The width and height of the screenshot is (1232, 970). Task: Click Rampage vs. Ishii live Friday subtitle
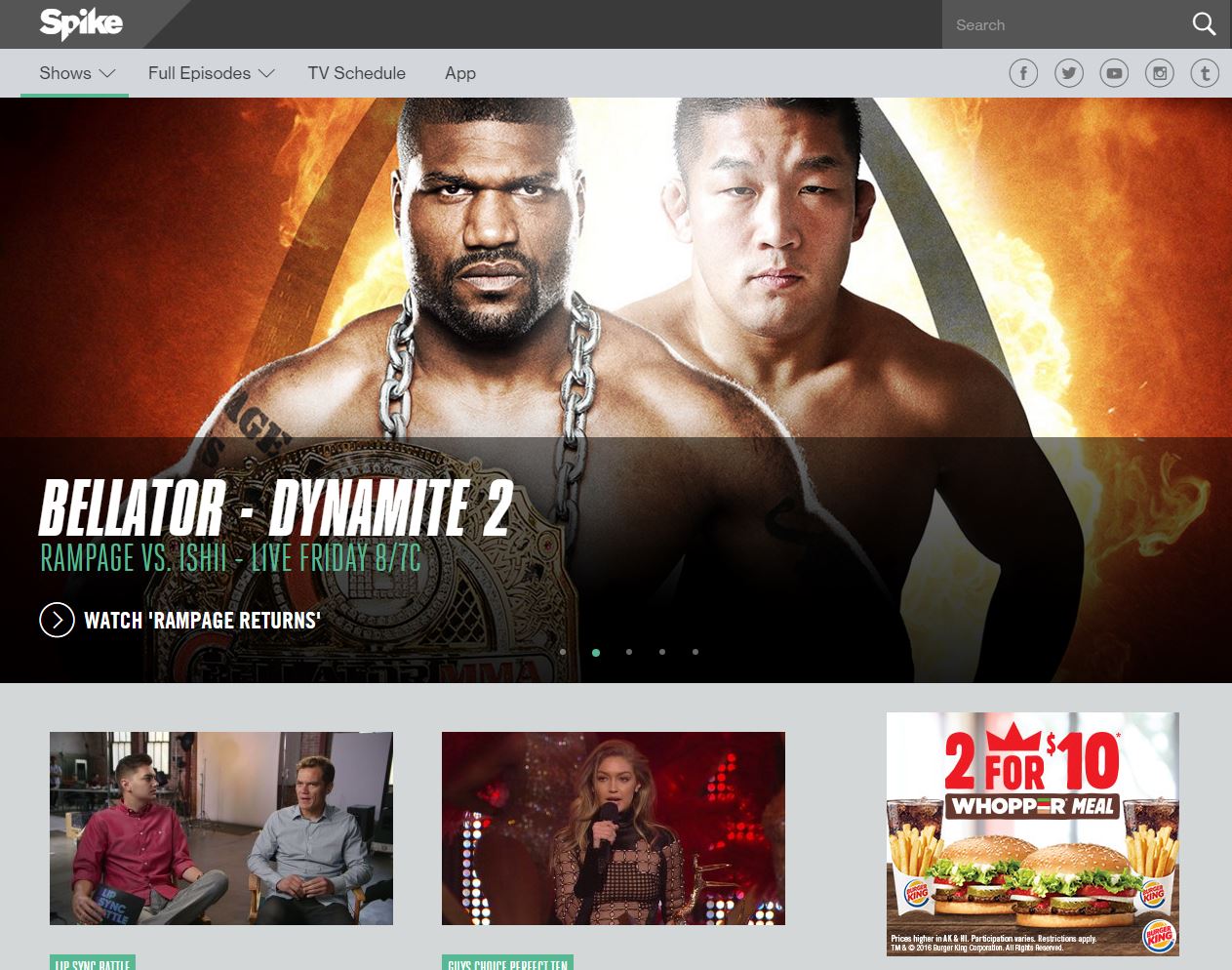(x=230, y=558)
